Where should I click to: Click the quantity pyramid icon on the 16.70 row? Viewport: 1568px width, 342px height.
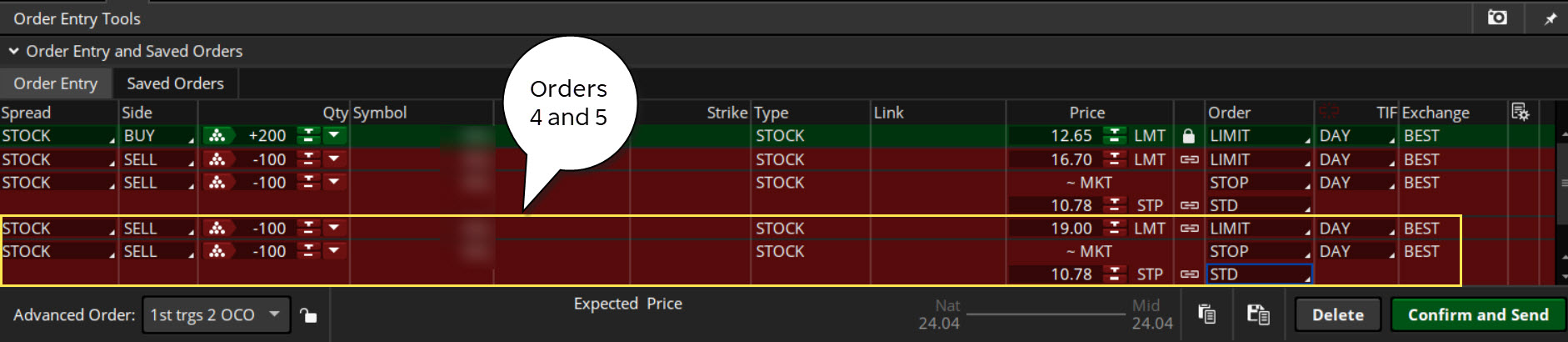(217, 159)
